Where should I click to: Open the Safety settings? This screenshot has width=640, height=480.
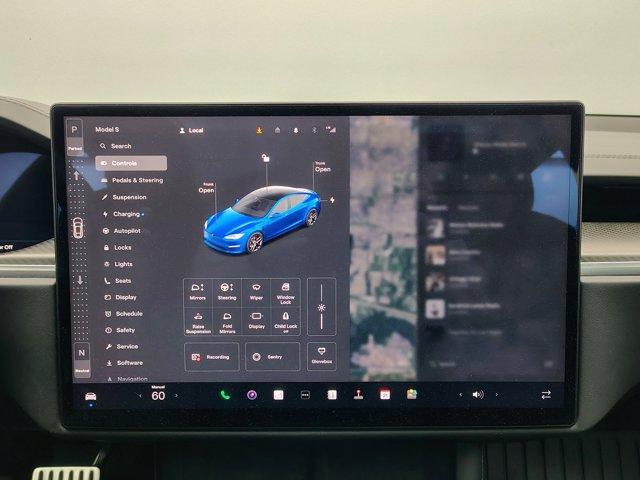point(120,330)
